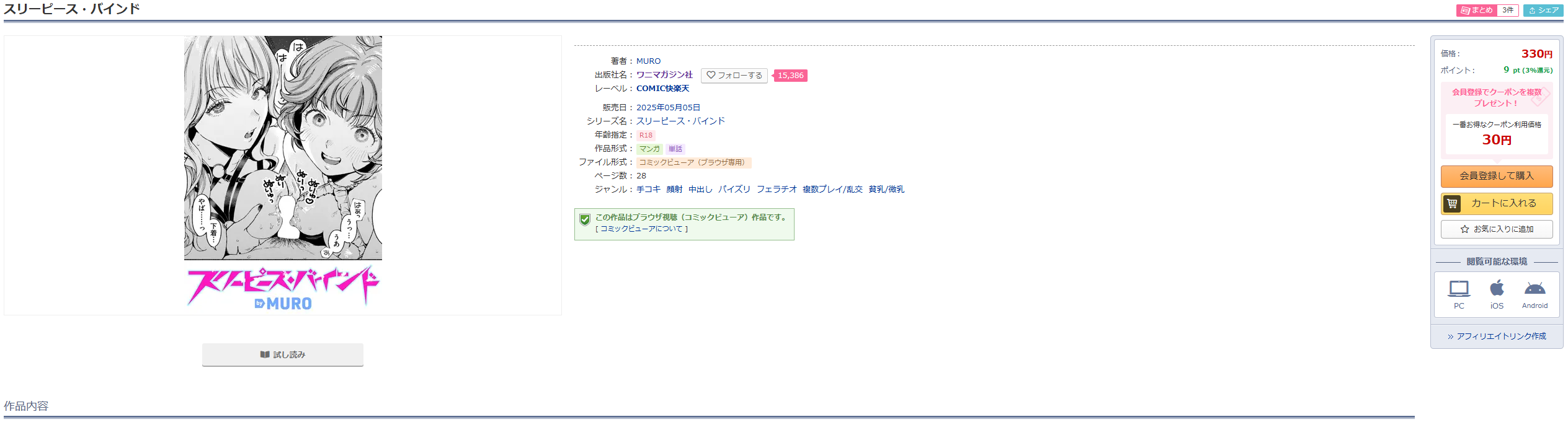1568x422 pixels.
Task: Click the green shield icon in the viewer notice
Action: click(x=584, y=219)
